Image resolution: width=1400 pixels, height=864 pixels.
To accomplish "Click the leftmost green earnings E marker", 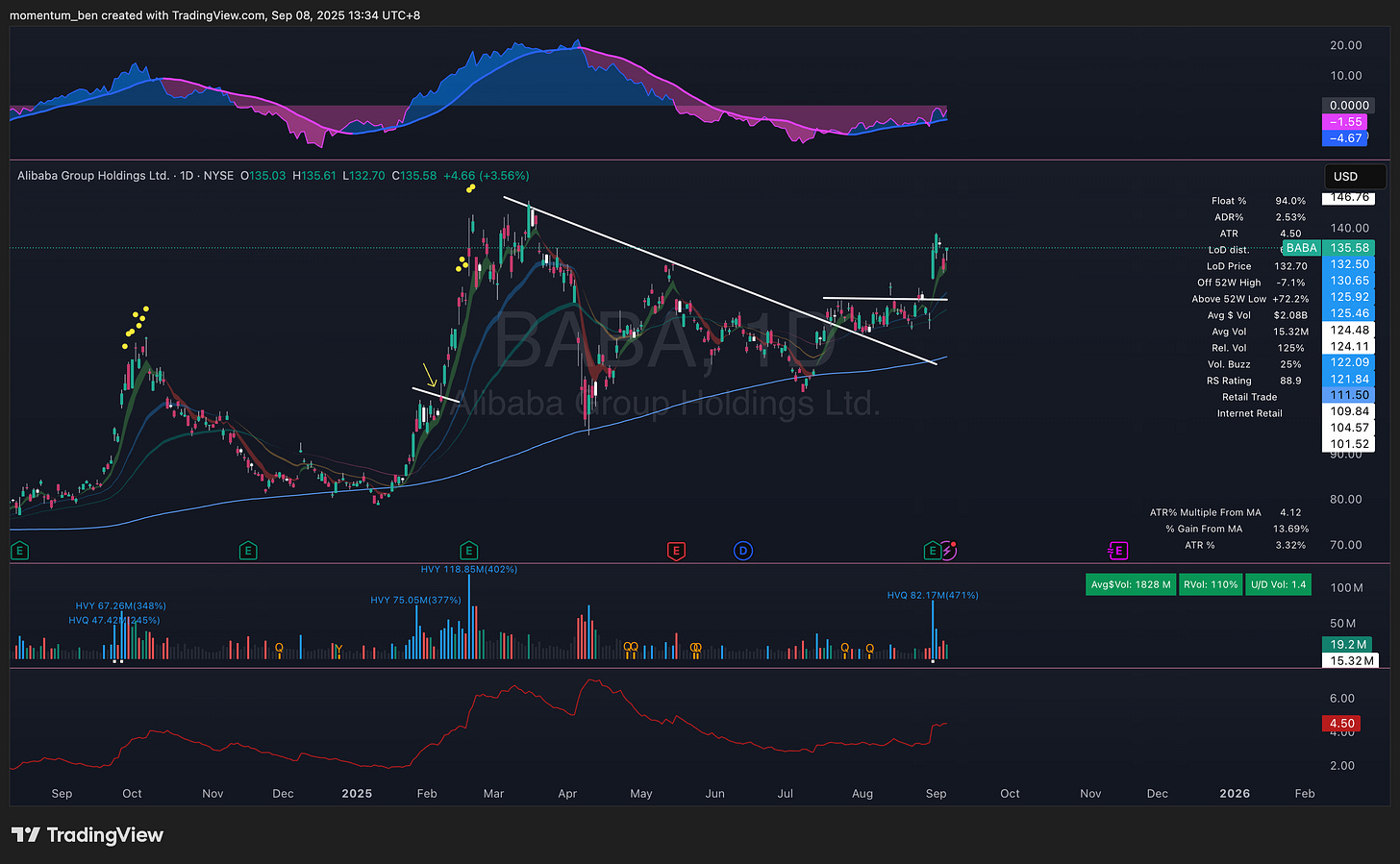I will pos(18,551).
